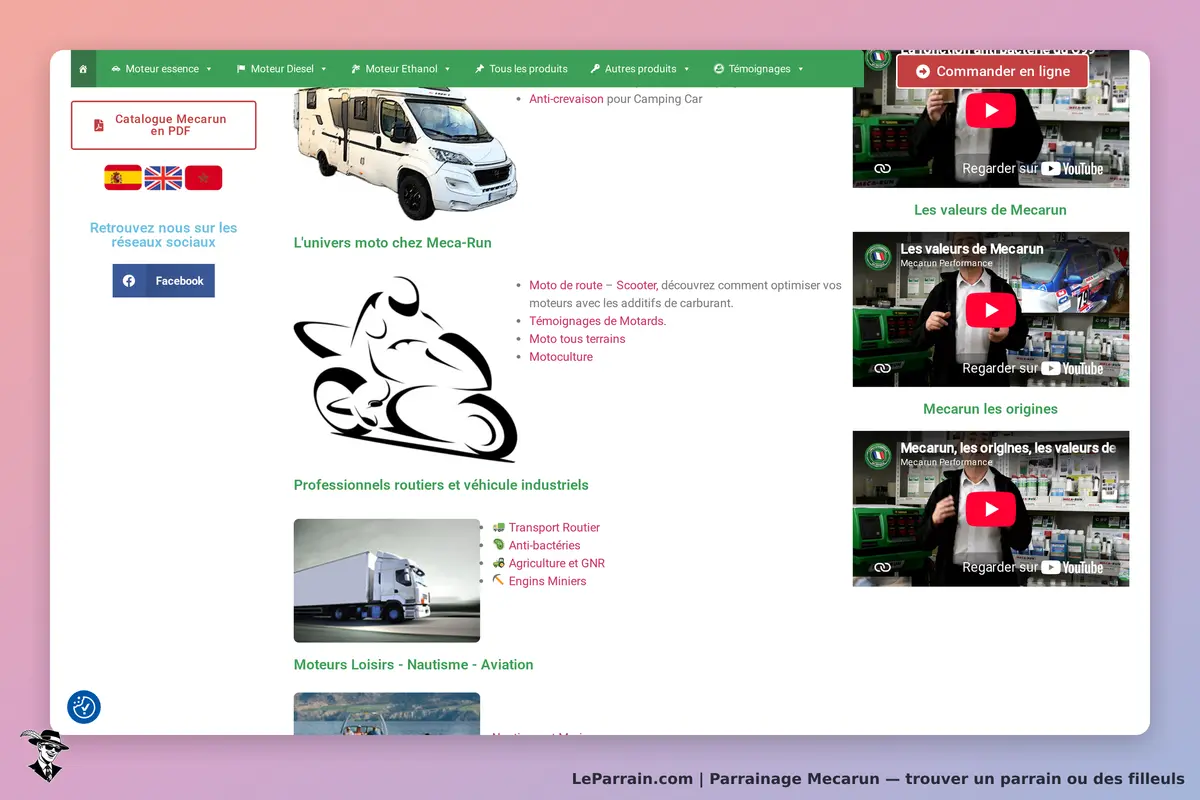
Task: Open Moto tous terrains link
Action: coord(577,339)
